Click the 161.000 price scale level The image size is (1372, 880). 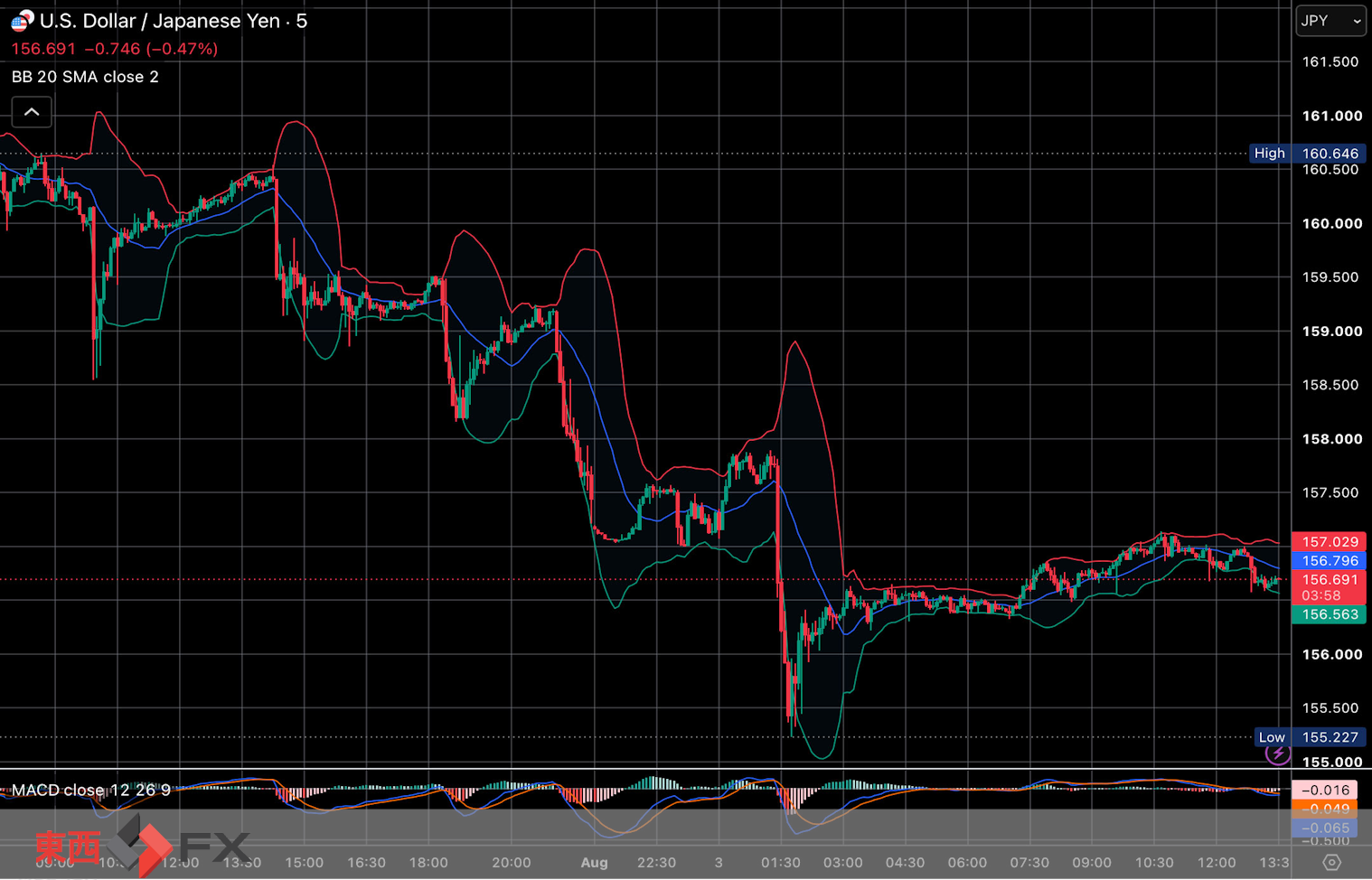[1331, 116]
